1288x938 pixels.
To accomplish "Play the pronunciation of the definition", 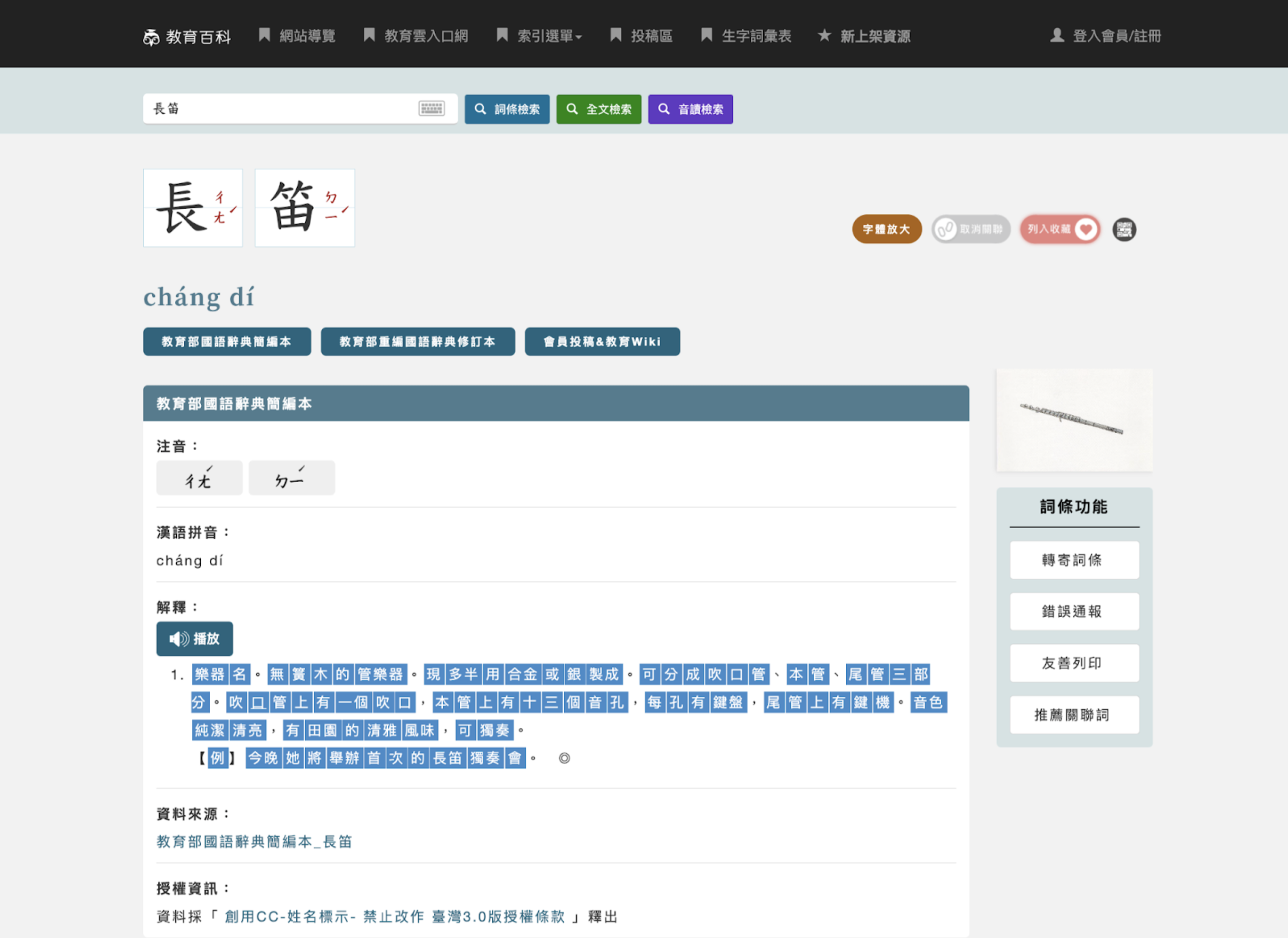I will (x=194, y=639).
